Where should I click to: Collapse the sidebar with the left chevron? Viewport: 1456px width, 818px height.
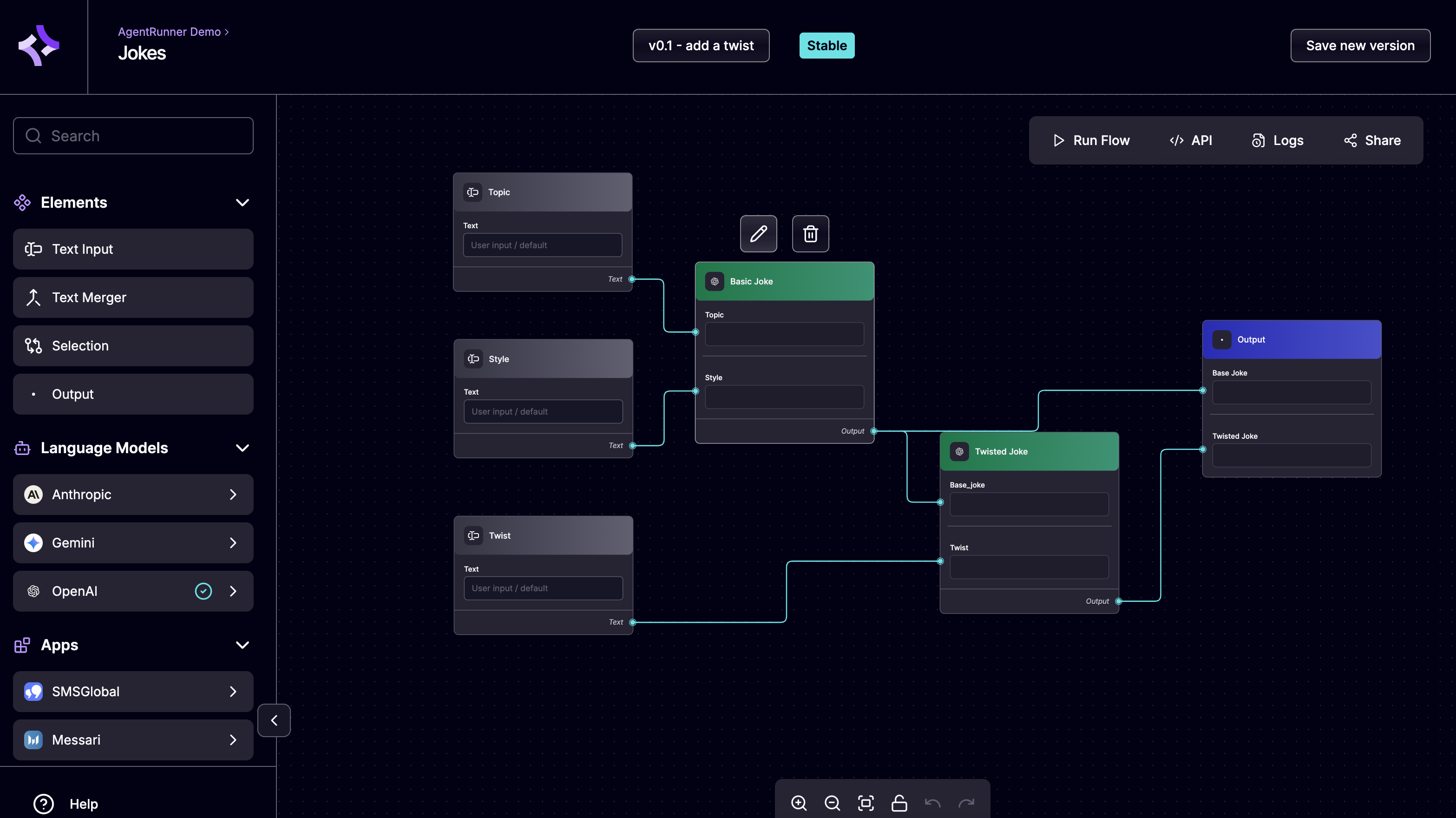[x=274, y=720]
